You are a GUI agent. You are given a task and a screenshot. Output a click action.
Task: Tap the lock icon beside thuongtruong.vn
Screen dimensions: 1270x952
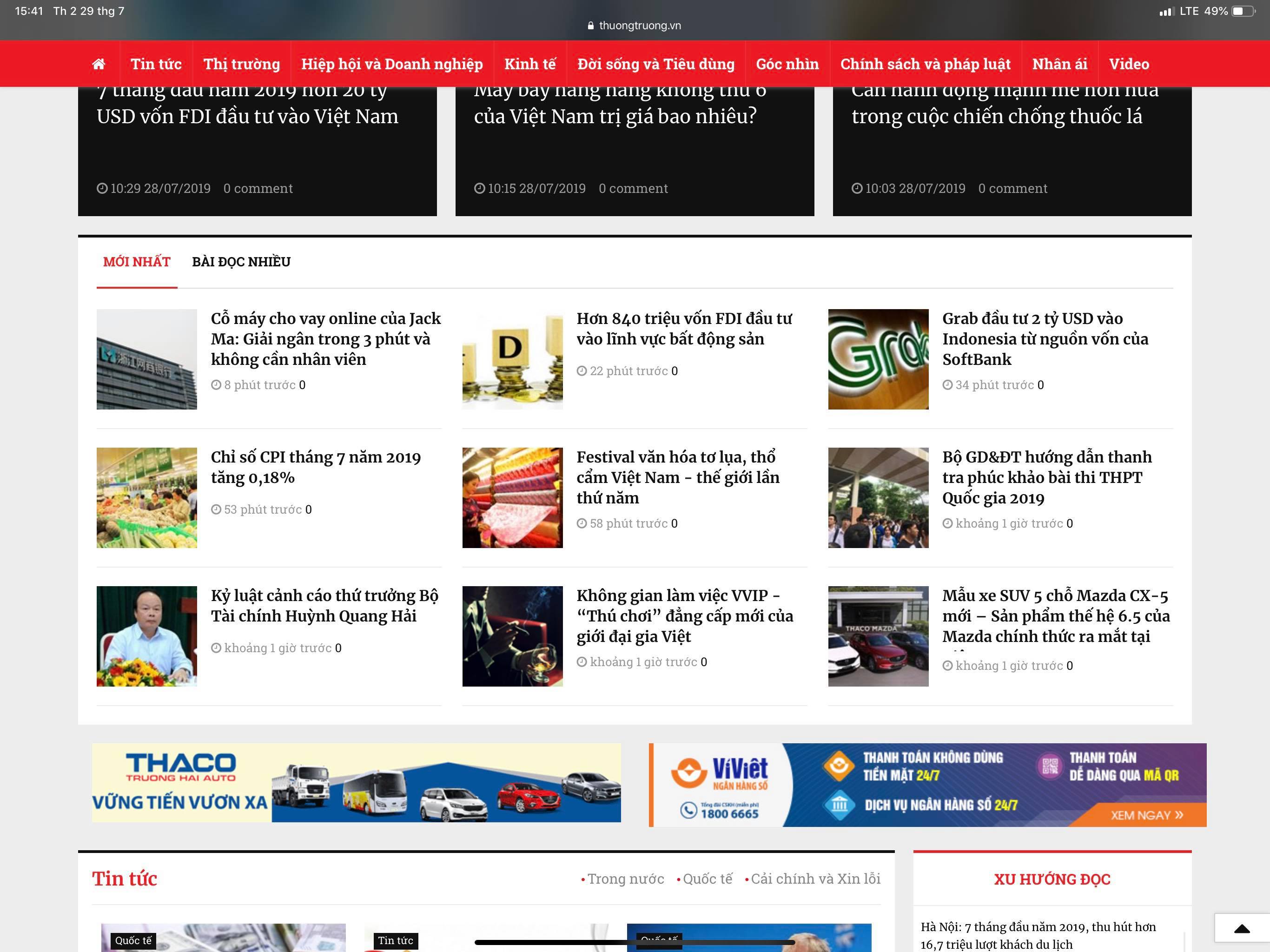pyautogui.click(x=590, y=26)
